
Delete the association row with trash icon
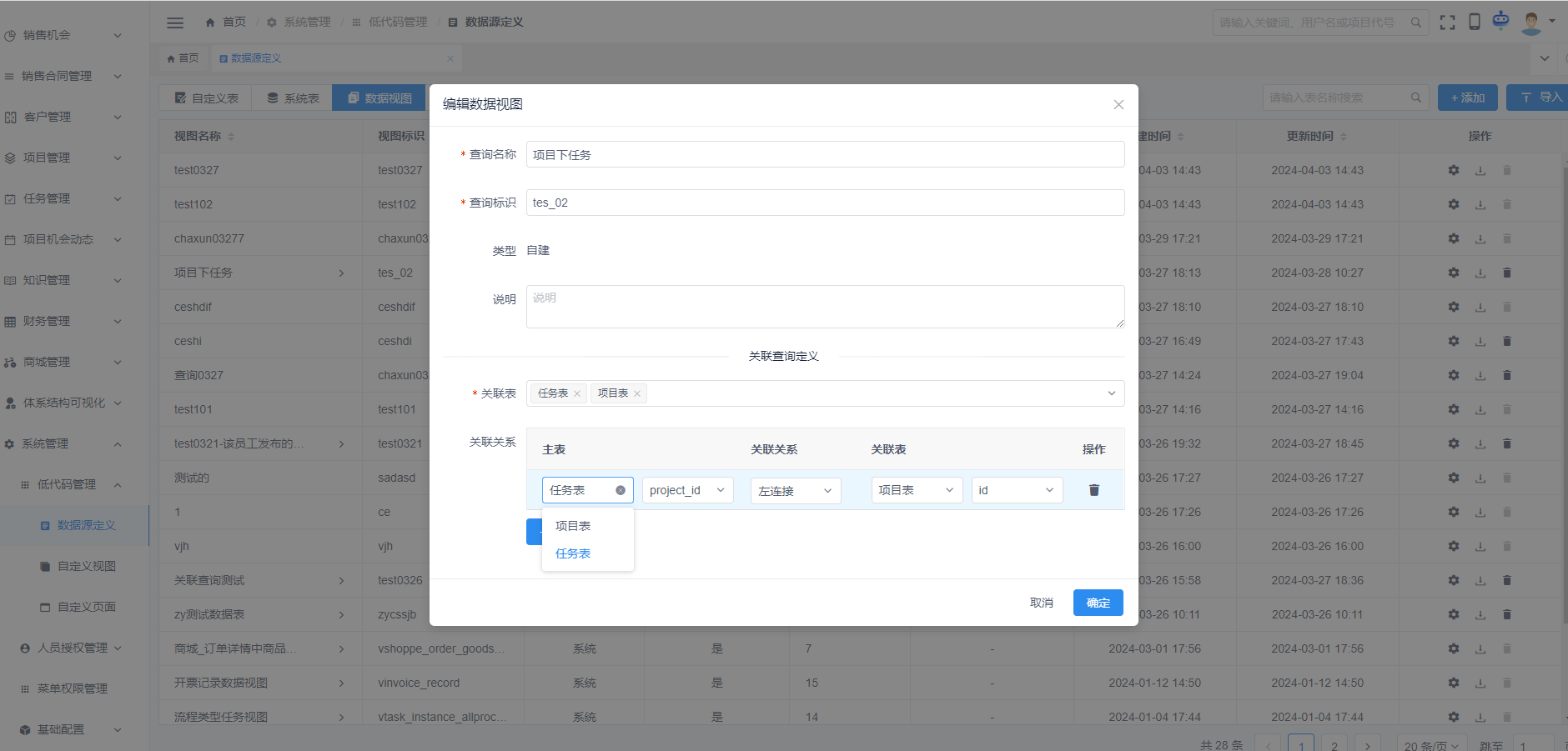pyautogui.click(x=1093, y=490)
